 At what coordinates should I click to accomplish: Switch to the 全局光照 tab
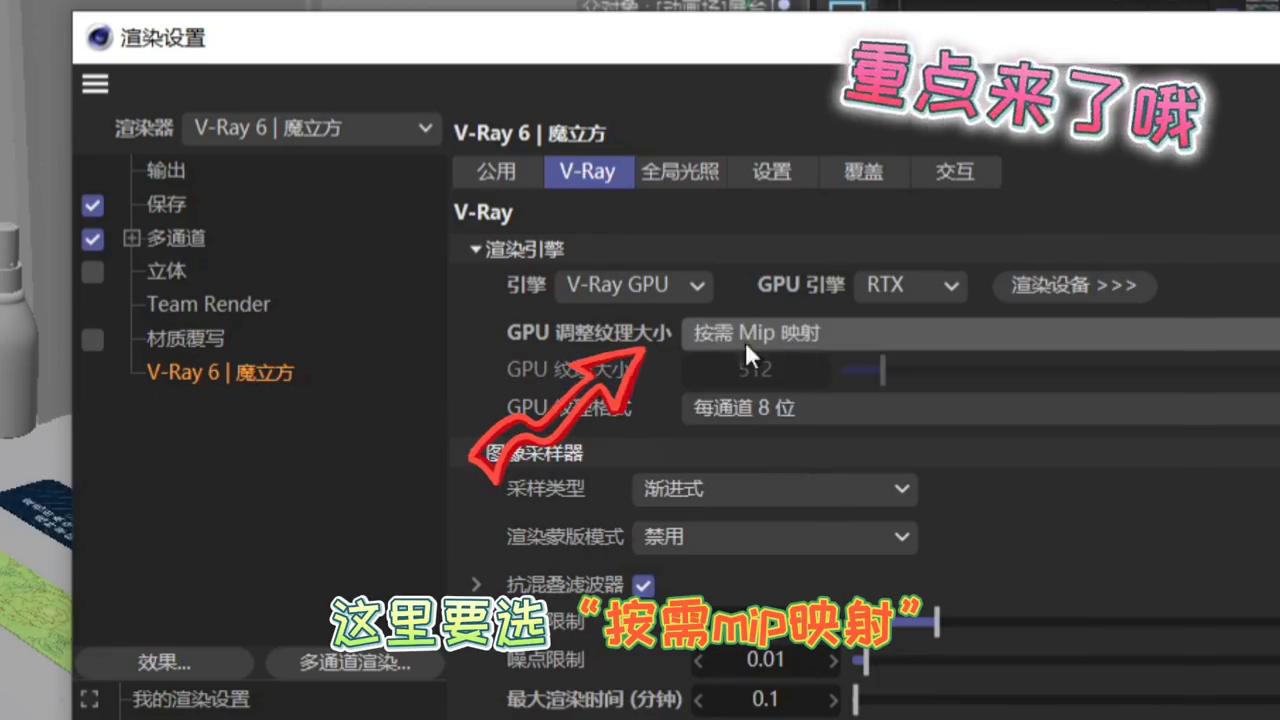click(x=679, y=171)
